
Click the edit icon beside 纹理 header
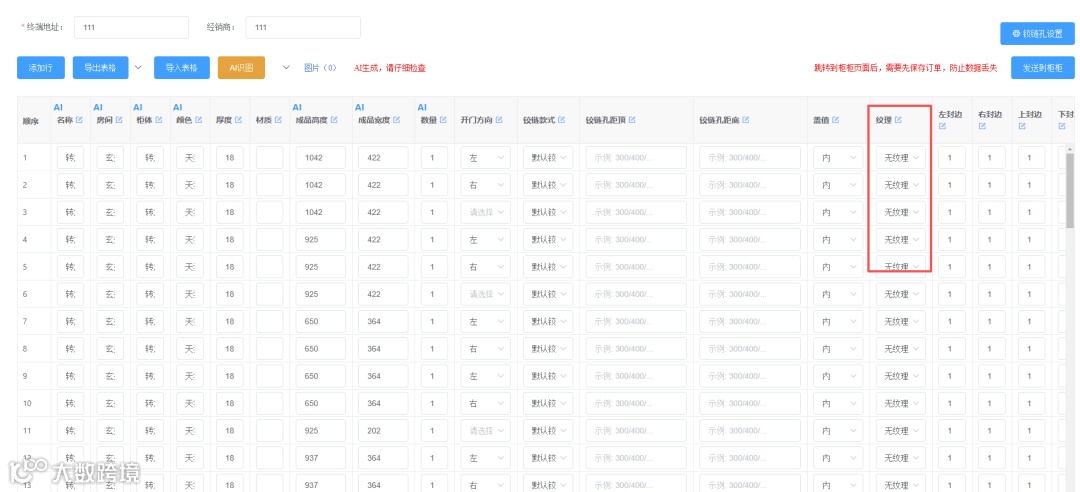coord(897,120)
